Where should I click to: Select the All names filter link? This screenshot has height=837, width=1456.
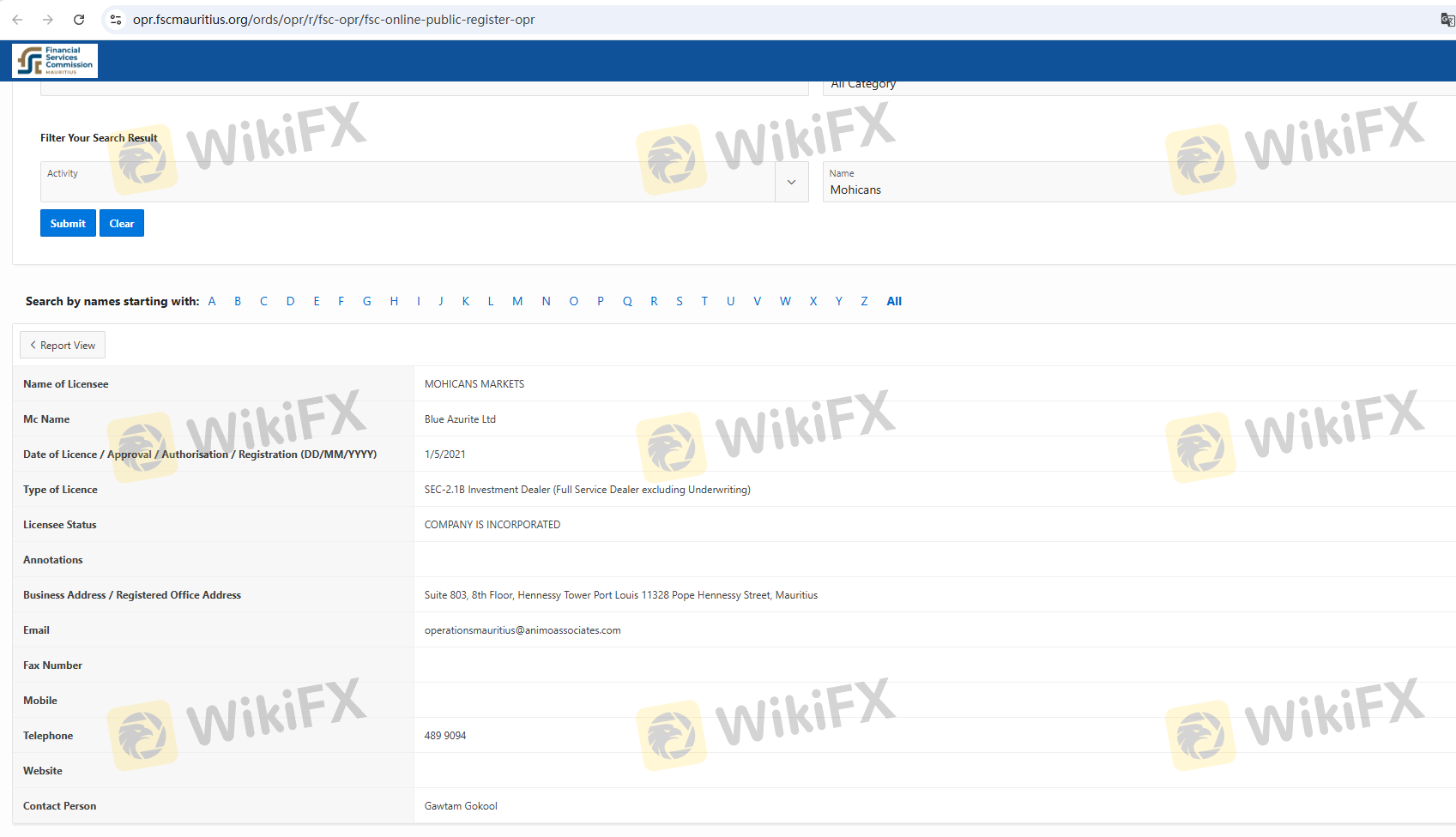point(894,301)
